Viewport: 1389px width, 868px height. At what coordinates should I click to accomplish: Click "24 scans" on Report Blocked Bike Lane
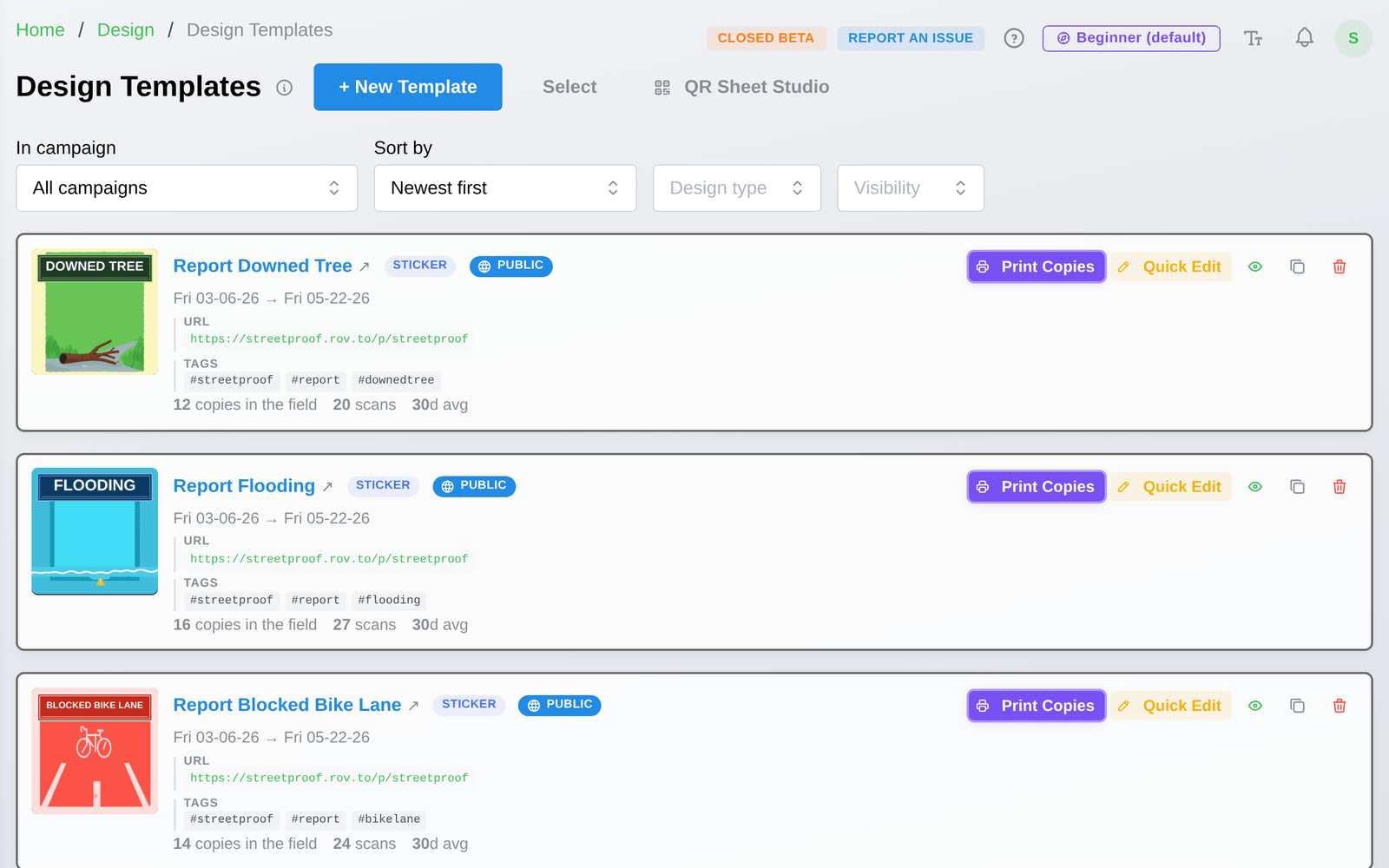(x=365, y=844)
